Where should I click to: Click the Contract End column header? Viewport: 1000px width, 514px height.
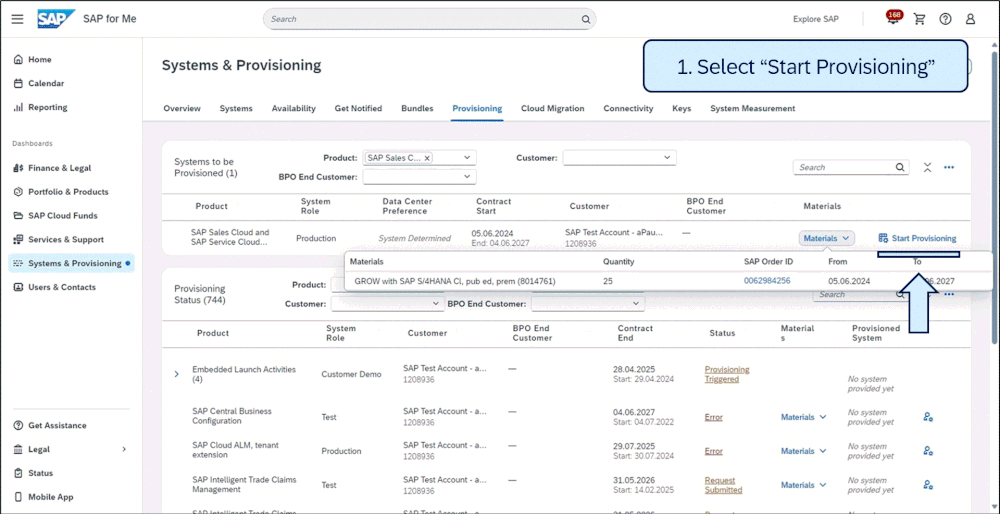pyautogui.click(x=635, y=333)
